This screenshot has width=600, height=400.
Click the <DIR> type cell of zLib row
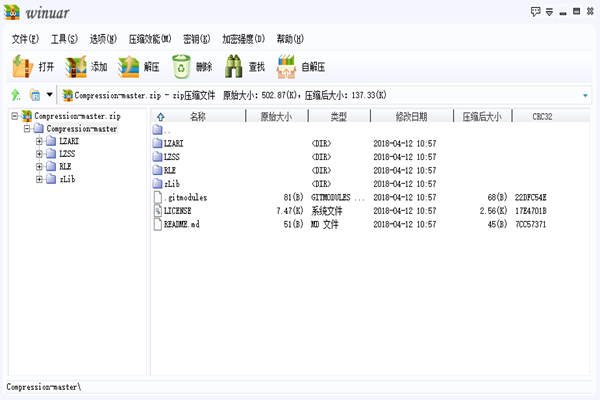(x=321, y=184)
